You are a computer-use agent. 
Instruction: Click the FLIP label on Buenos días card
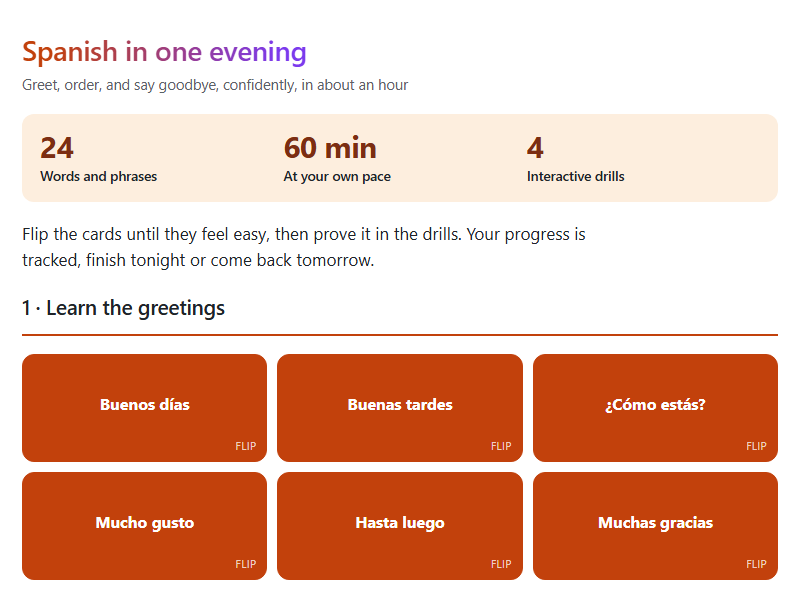(x=245, y=446)
